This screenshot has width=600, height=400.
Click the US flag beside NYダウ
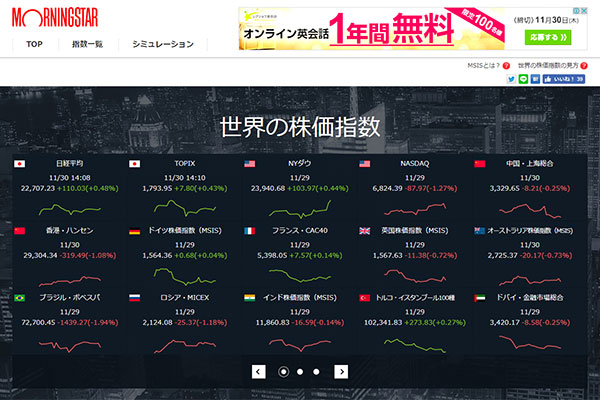pos(249,164)
